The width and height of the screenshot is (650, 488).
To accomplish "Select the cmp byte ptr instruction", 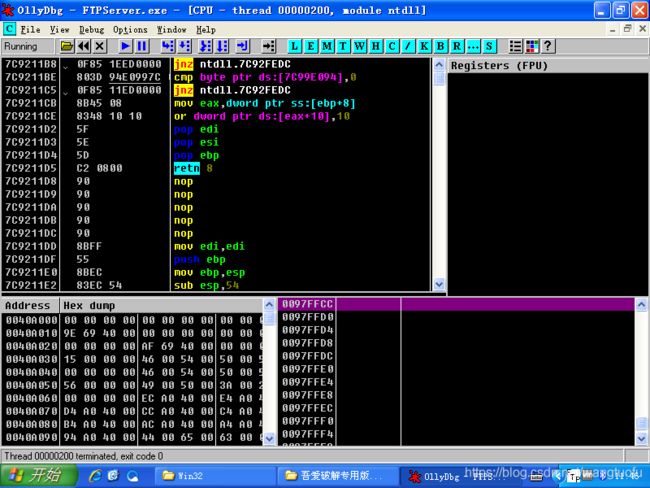I will (x=216, y=77).
